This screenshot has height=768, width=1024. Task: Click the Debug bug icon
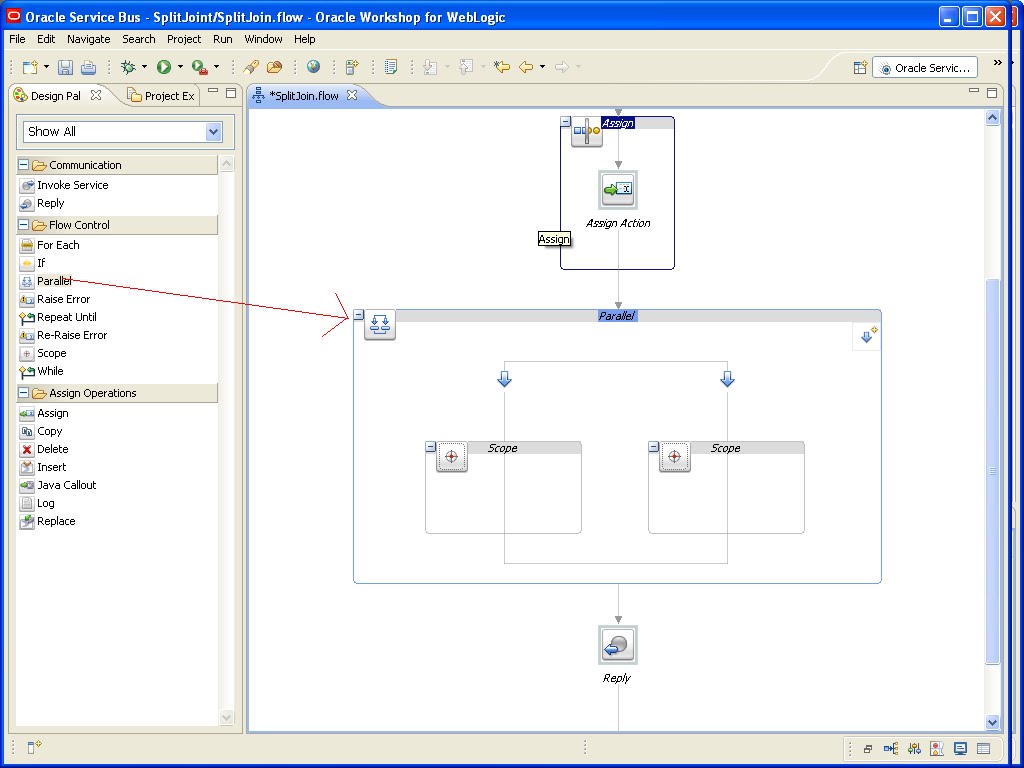pyautogui.click(x=128, y=67)
